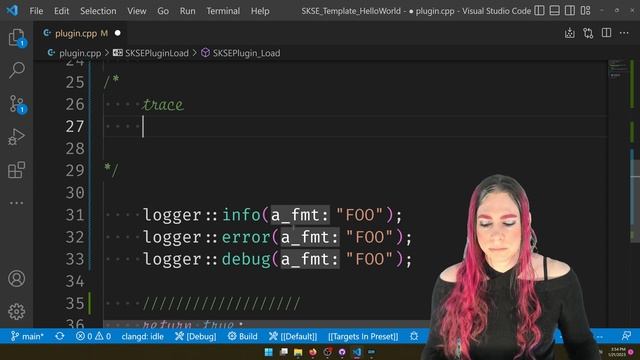Switch the main git branch

click(27, 336)
